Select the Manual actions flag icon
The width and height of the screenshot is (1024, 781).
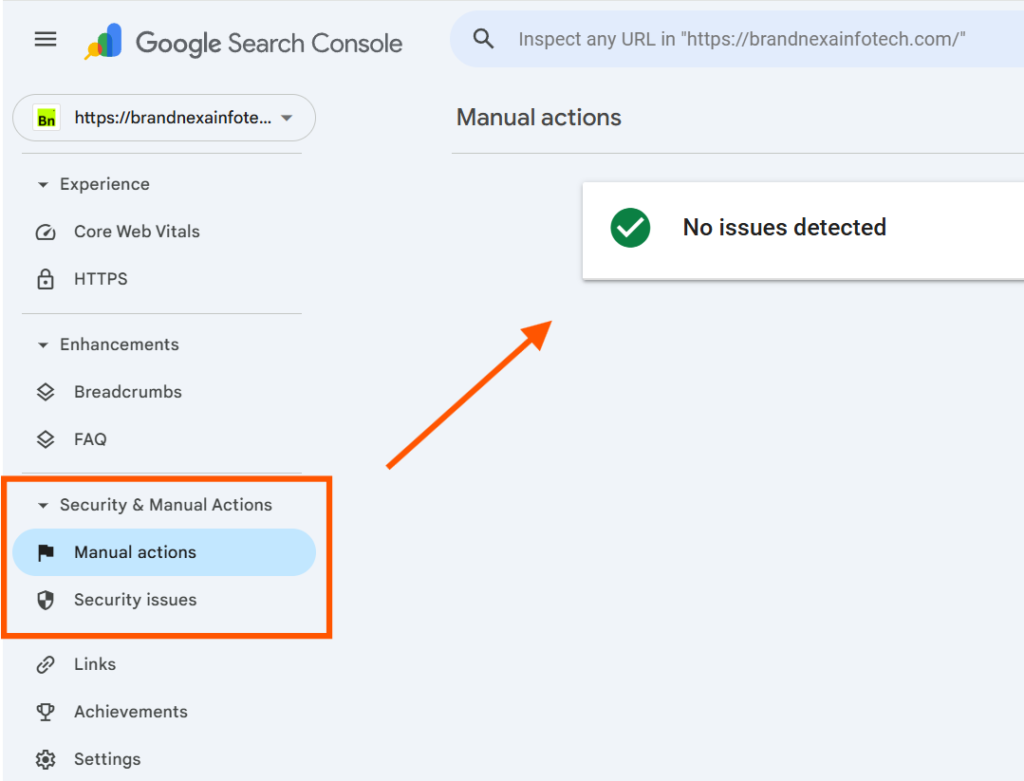point(46,552)
